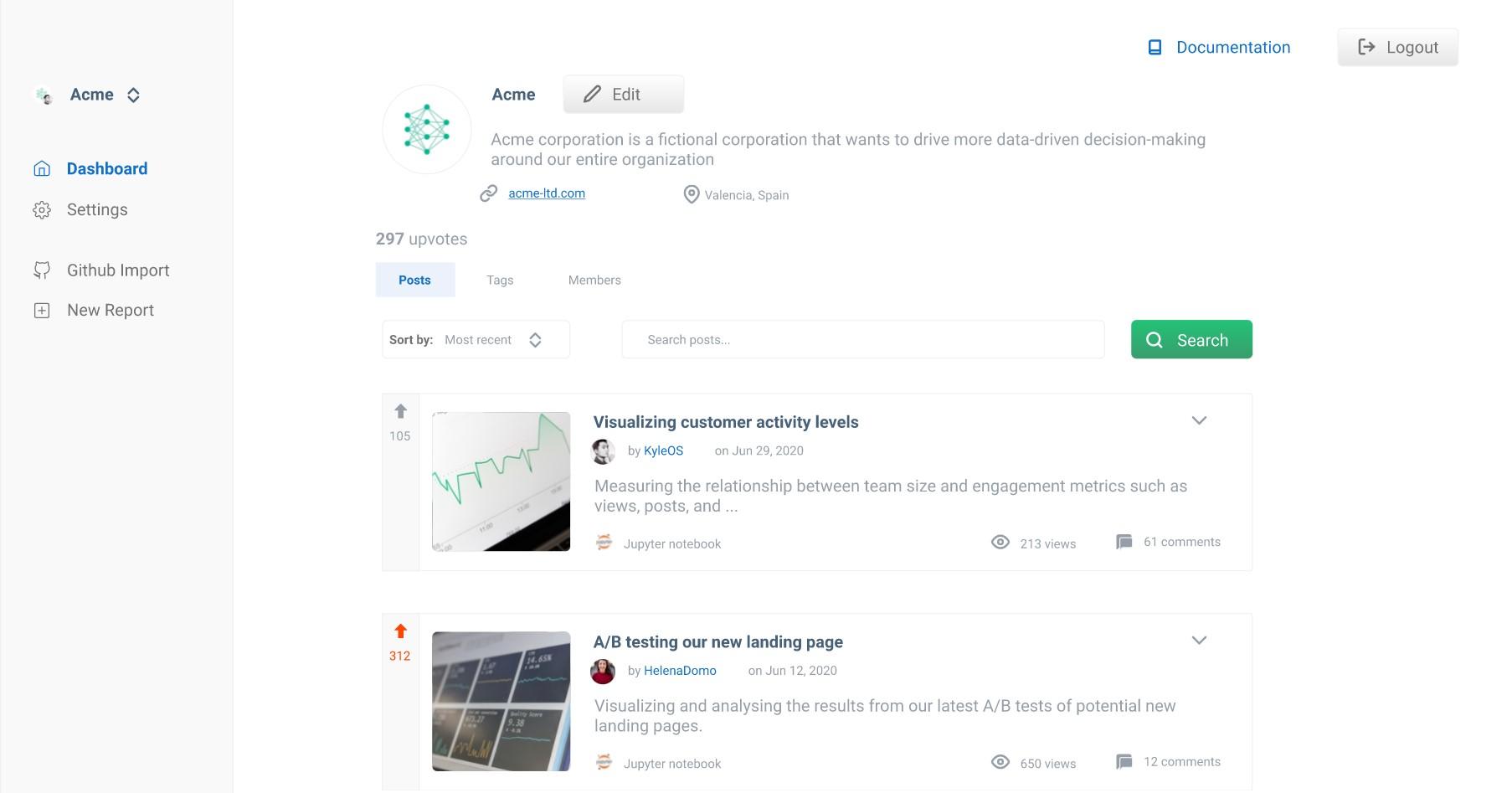Viewport: 1512px width, 793px height.
Task: Upvote the Visualizing customer activity levels post
Action: point(400,411)
